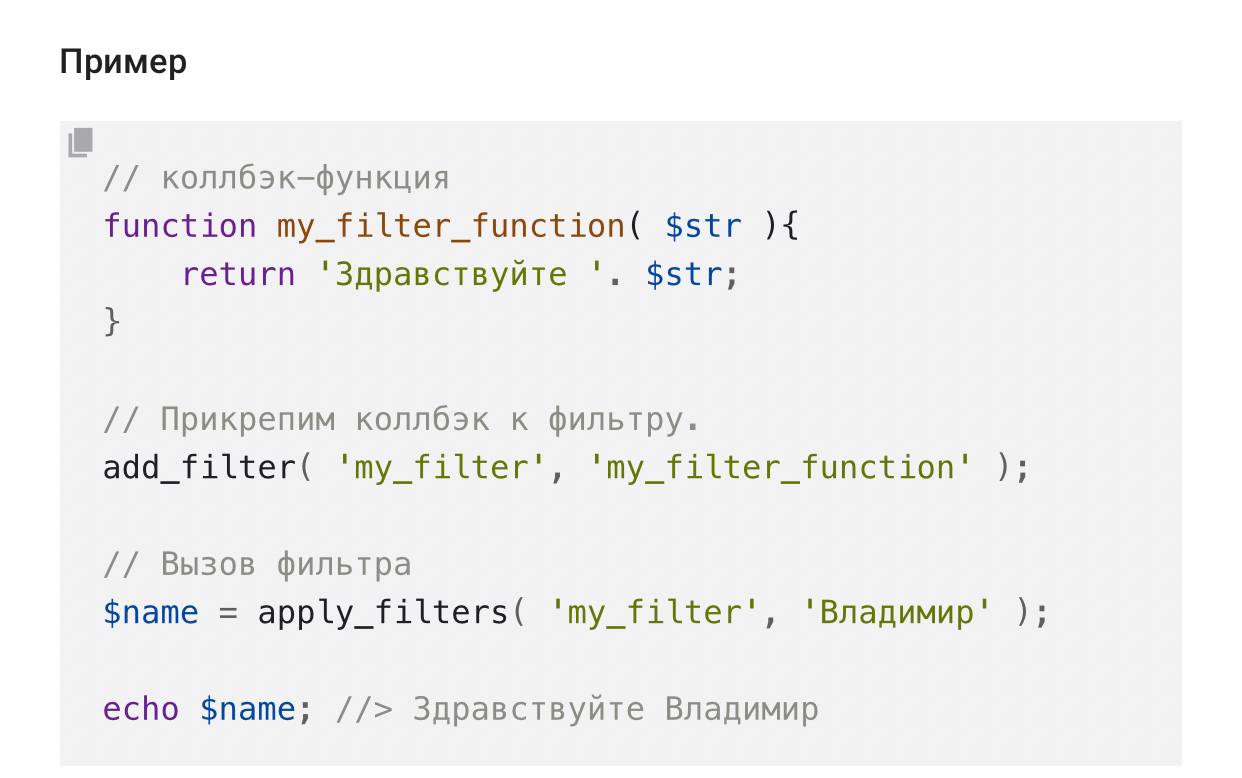Click the $str parameter in function declaration

click(703, 226)
